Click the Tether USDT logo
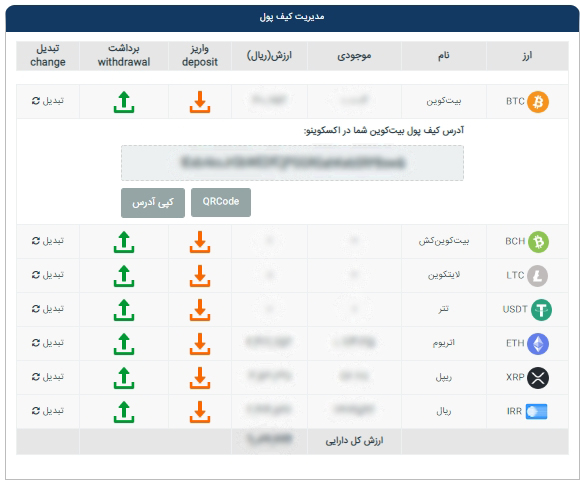 [x=542, y=310]
